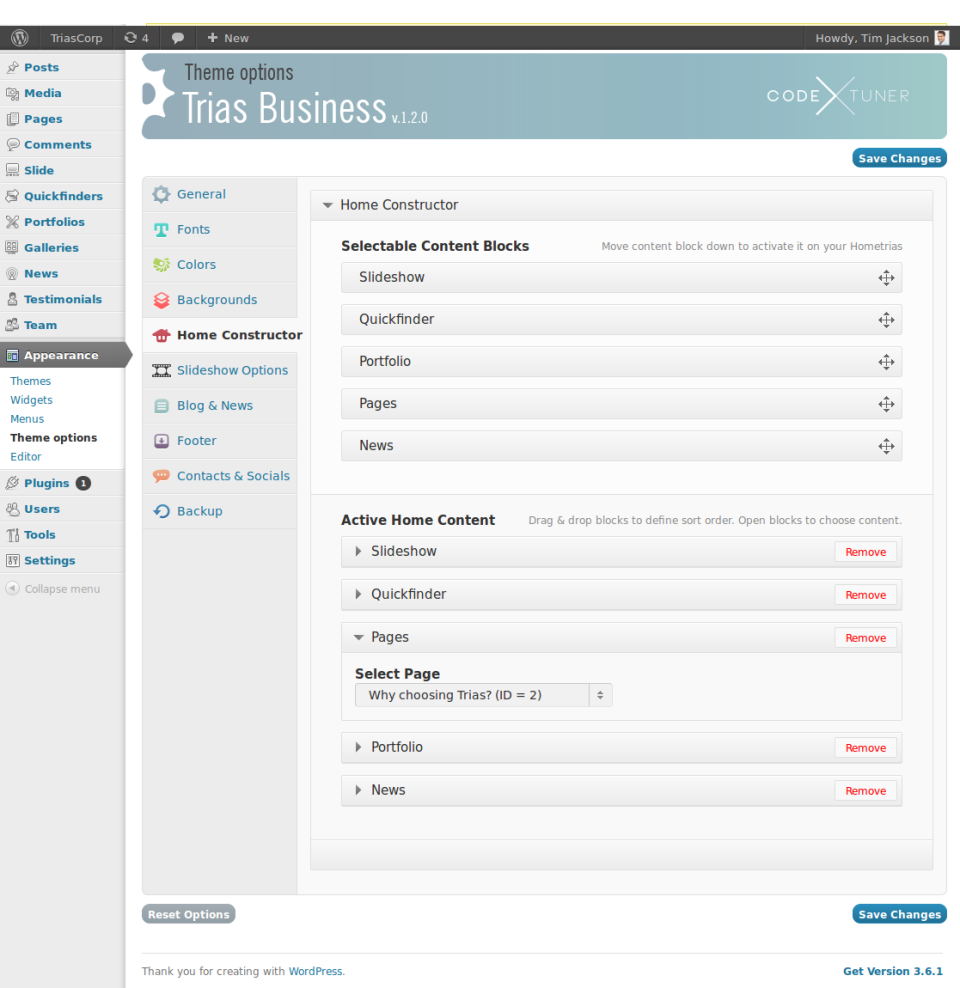Remove the active Pages block
The width and height of the screenshot is (960, 988).
coord(866,638)
